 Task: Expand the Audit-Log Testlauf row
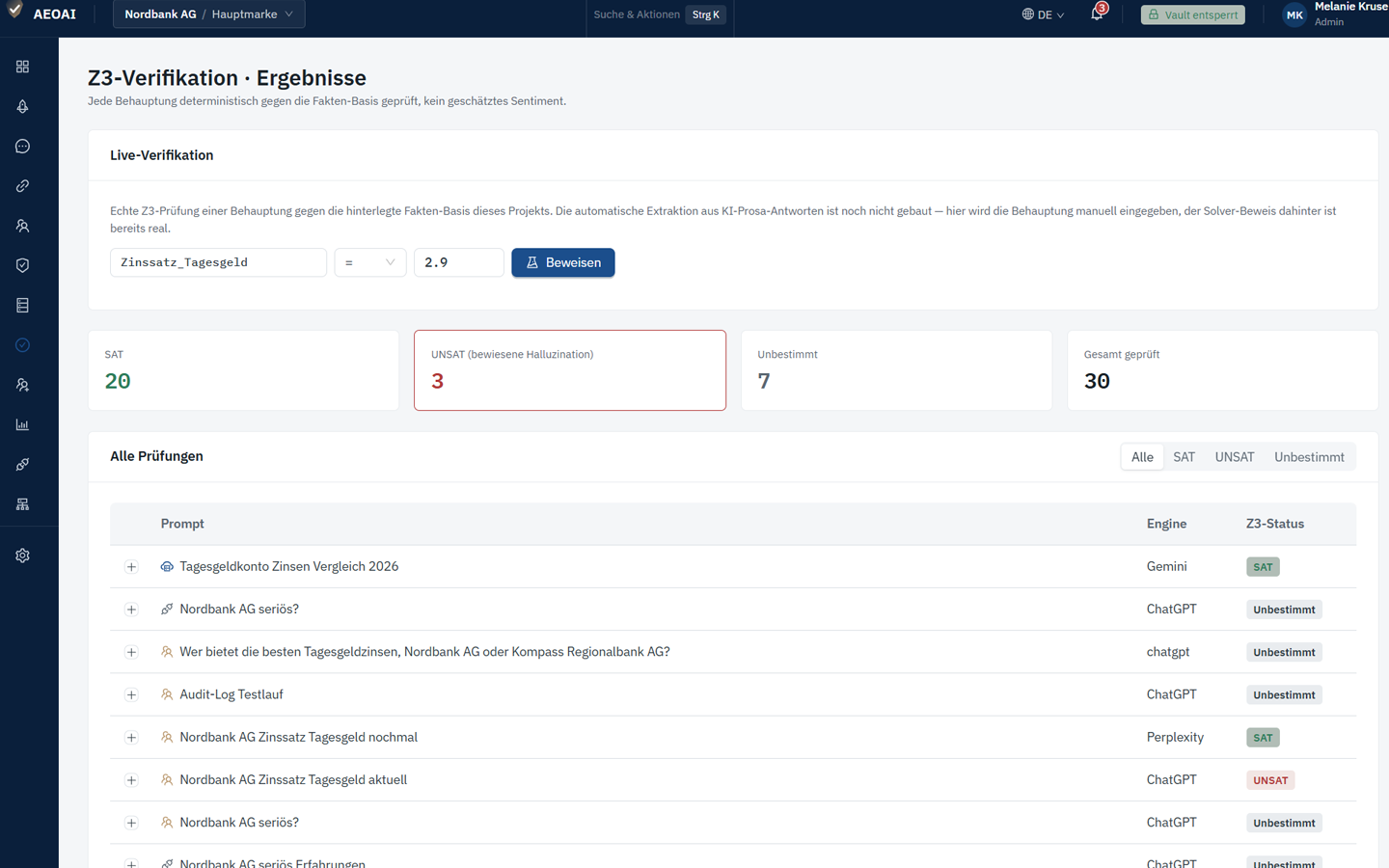(131, 694)
